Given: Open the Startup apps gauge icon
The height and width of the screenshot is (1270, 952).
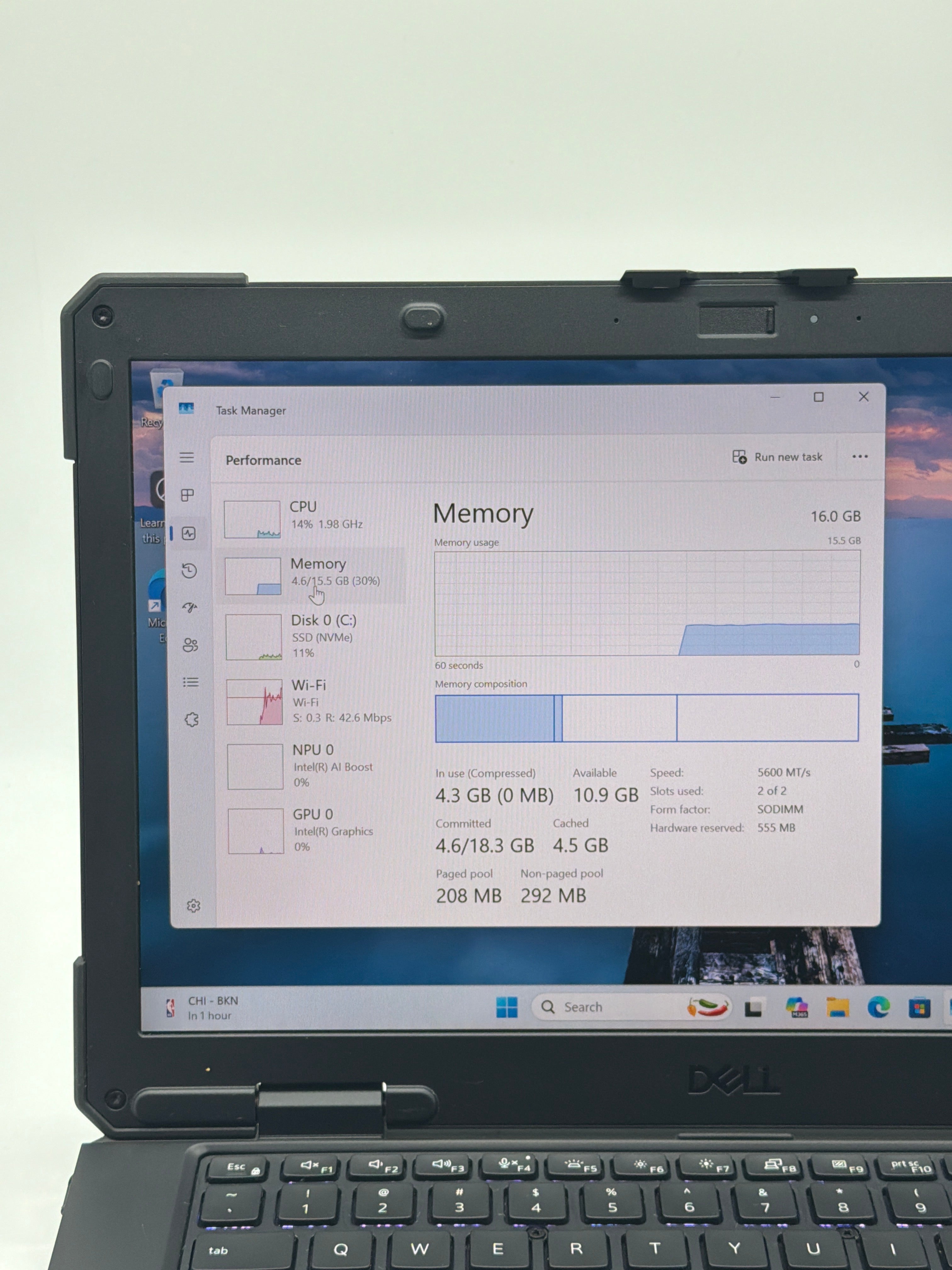Looking at the screenshot, I should point(190,608).
